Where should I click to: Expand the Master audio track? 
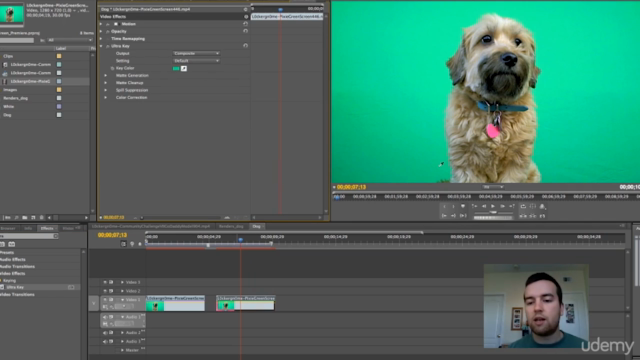coord(122,350)
